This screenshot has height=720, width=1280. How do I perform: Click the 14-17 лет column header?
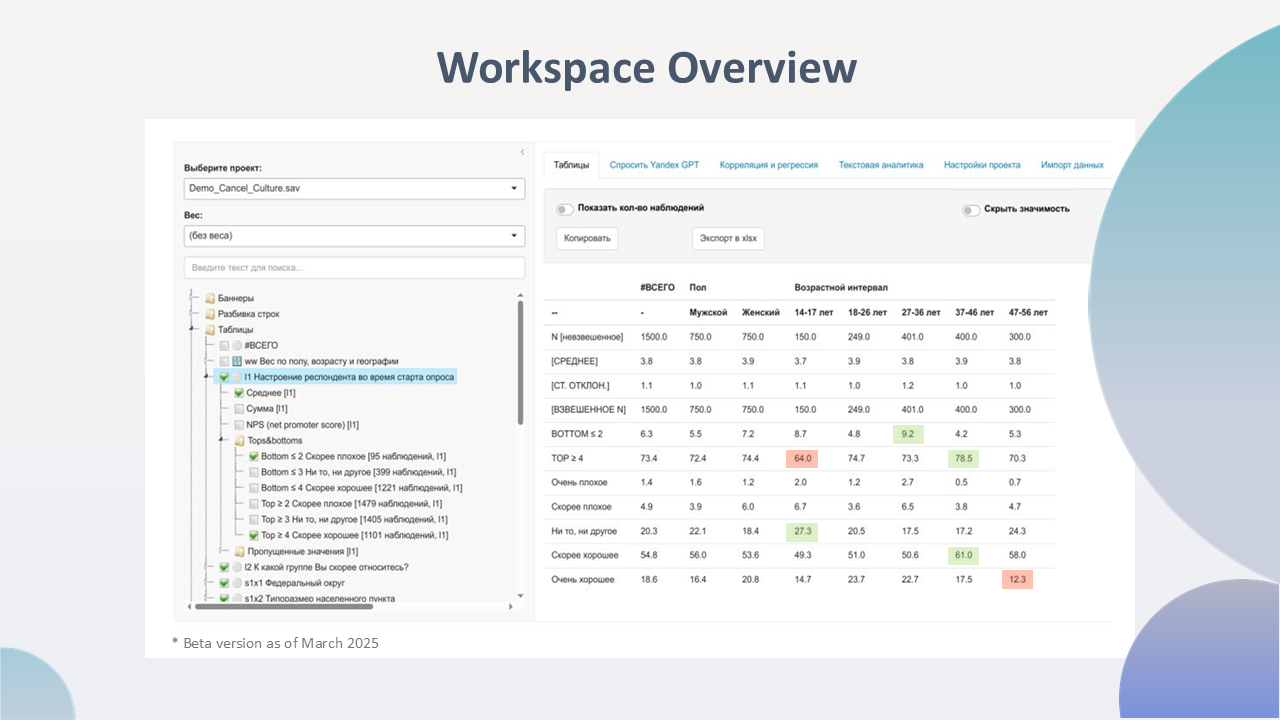tap(813, 312)
